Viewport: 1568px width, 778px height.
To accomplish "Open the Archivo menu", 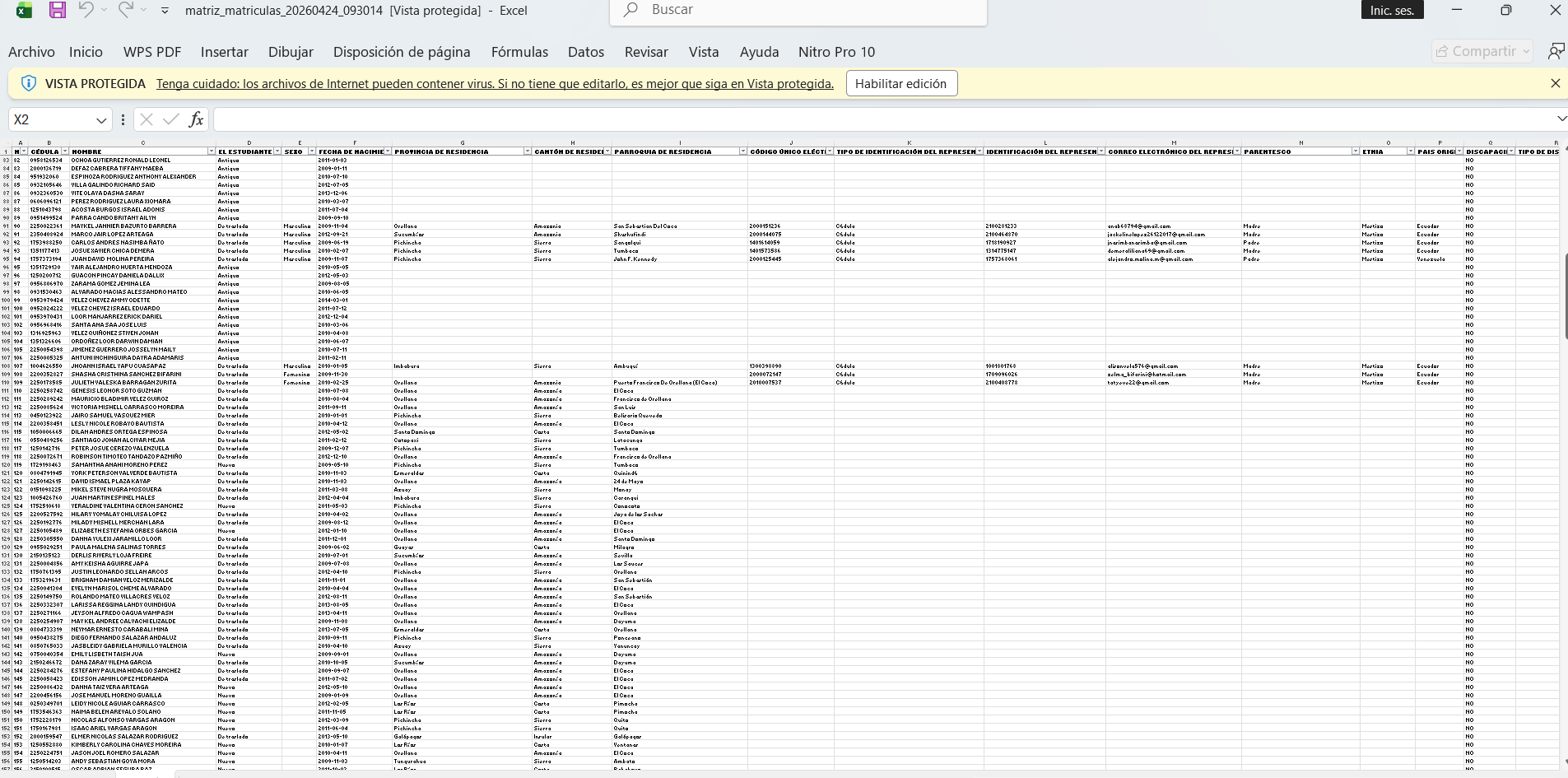I will 31,52.
